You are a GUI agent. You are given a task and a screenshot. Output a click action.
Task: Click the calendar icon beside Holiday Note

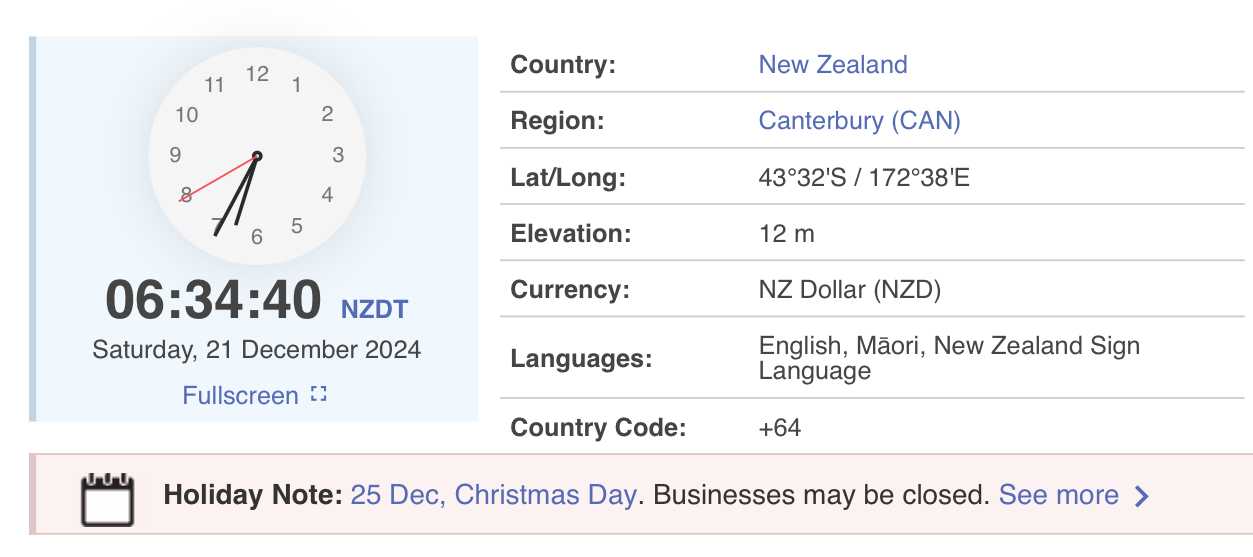(107, 499)
